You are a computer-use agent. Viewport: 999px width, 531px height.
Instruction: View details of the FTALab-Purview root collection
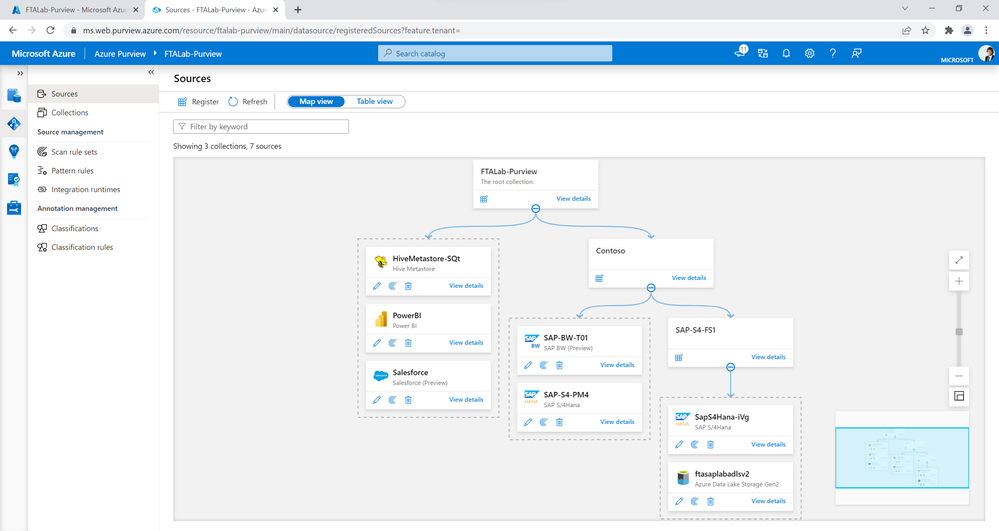coord(573,199)
